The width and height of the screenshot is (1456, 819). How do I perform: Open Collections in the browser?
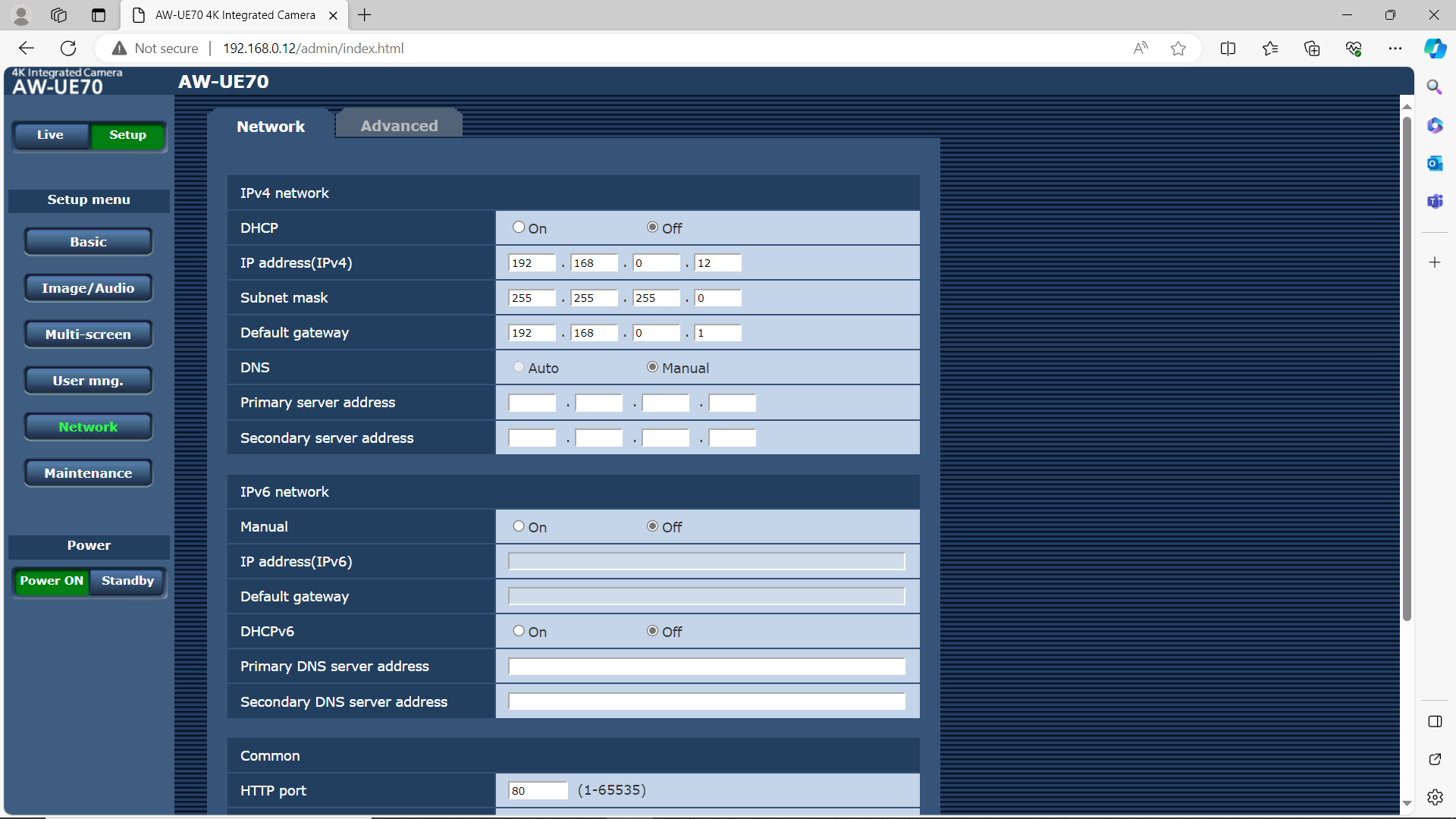(1312, 48)
